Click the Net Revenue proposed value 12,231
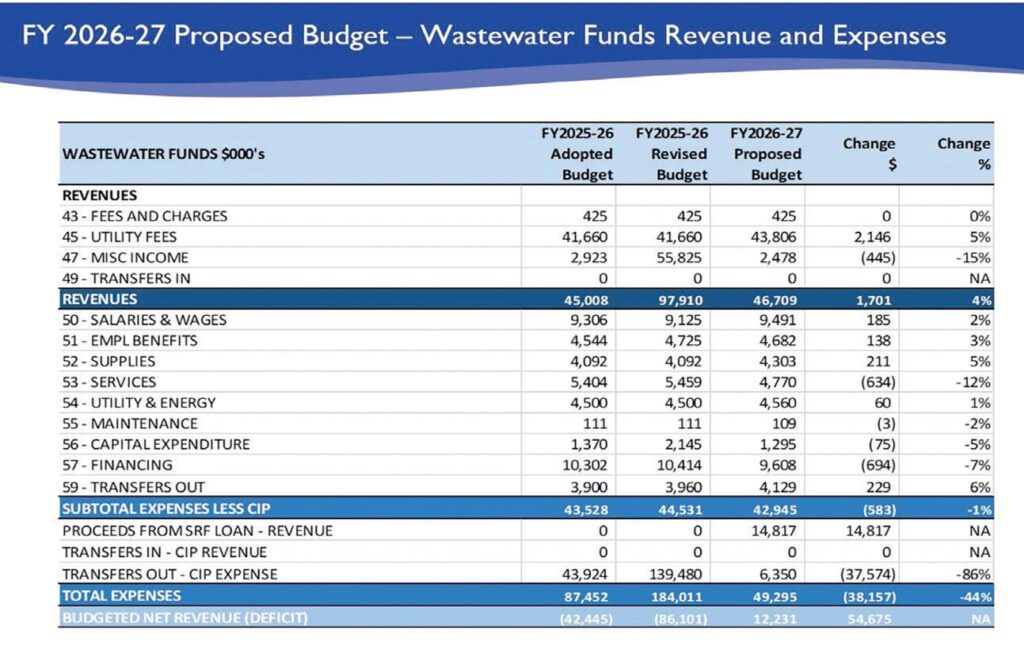 click(775, 618)
